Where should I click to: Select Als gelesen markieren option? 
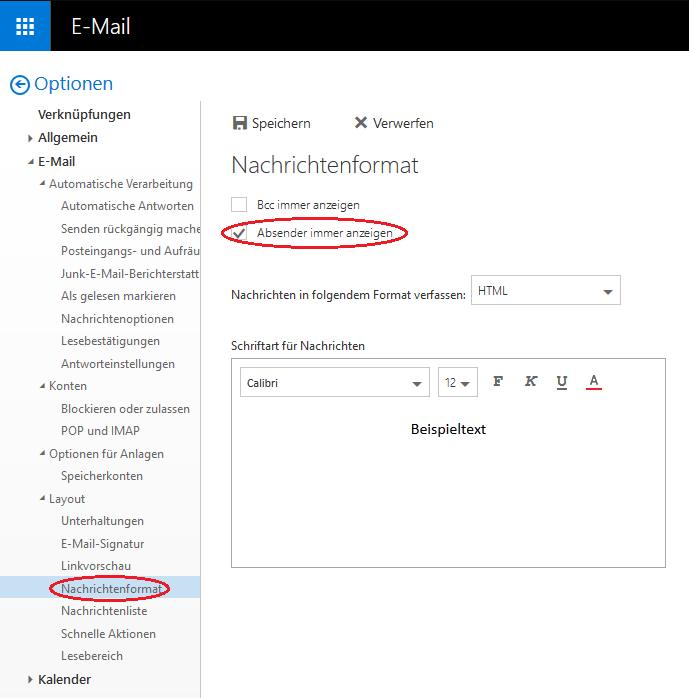pyautogui.click(x=118, y=296)
